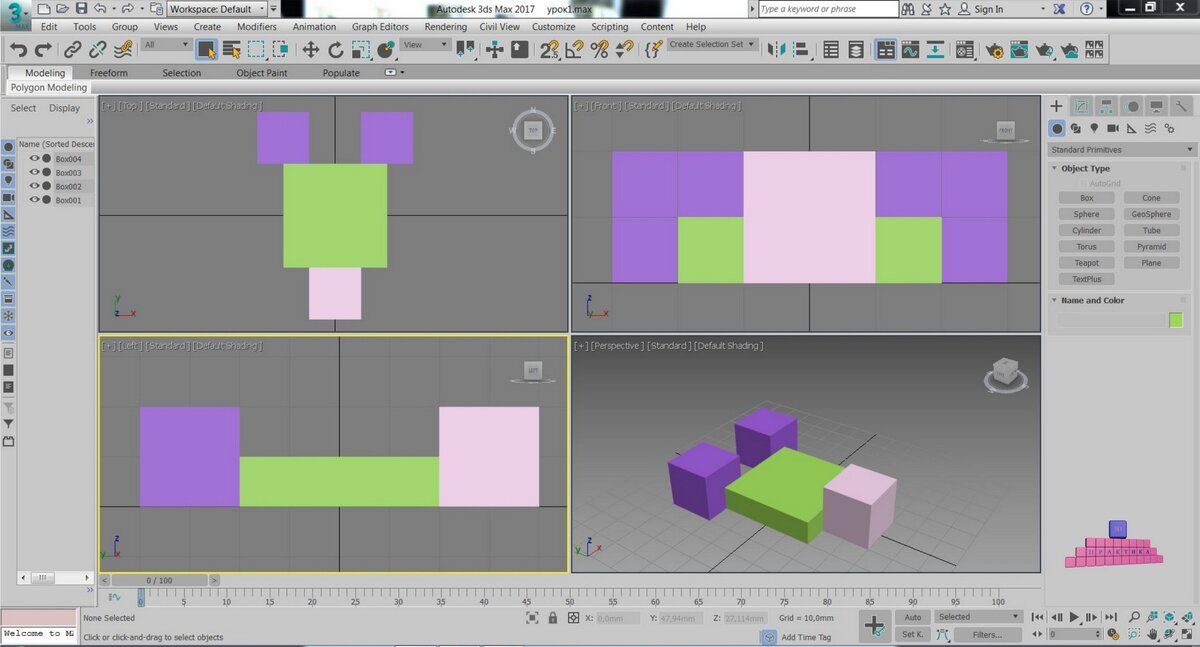Screen dimensions: 1200x647
Task: Open the Select by Name dialog
Action: pyautogui.click(x=232, y=49)
